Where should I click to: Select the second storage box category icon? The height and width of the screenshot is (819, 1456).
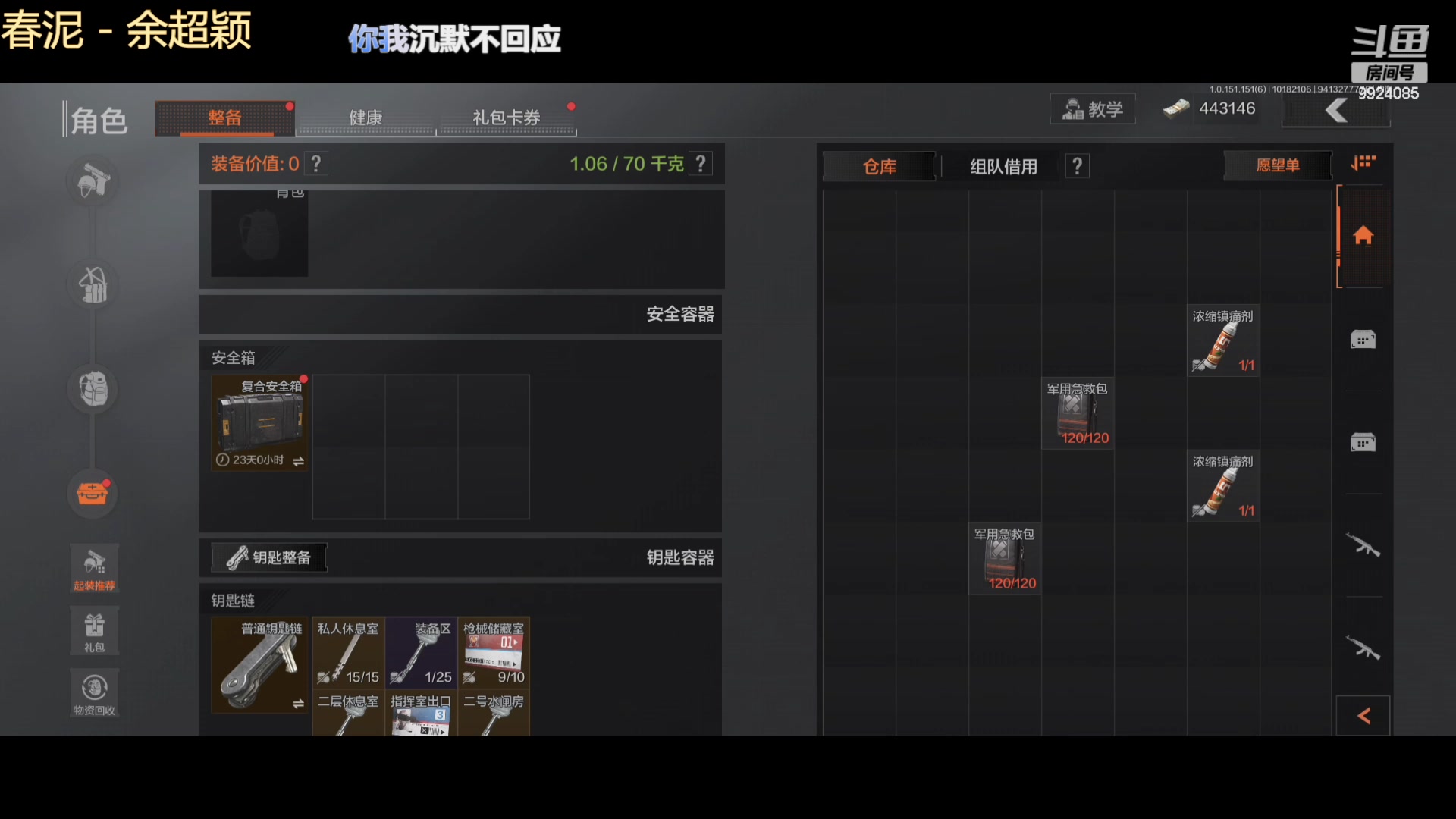[x=1363, y=442]
